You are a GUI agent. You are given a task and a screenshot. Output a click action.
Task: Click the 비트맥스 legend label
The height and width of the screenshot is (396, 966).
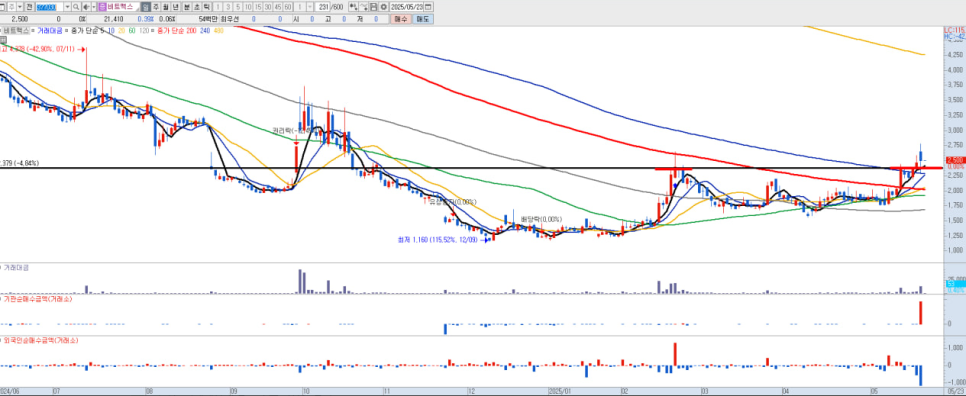click(x=17, y=30)
